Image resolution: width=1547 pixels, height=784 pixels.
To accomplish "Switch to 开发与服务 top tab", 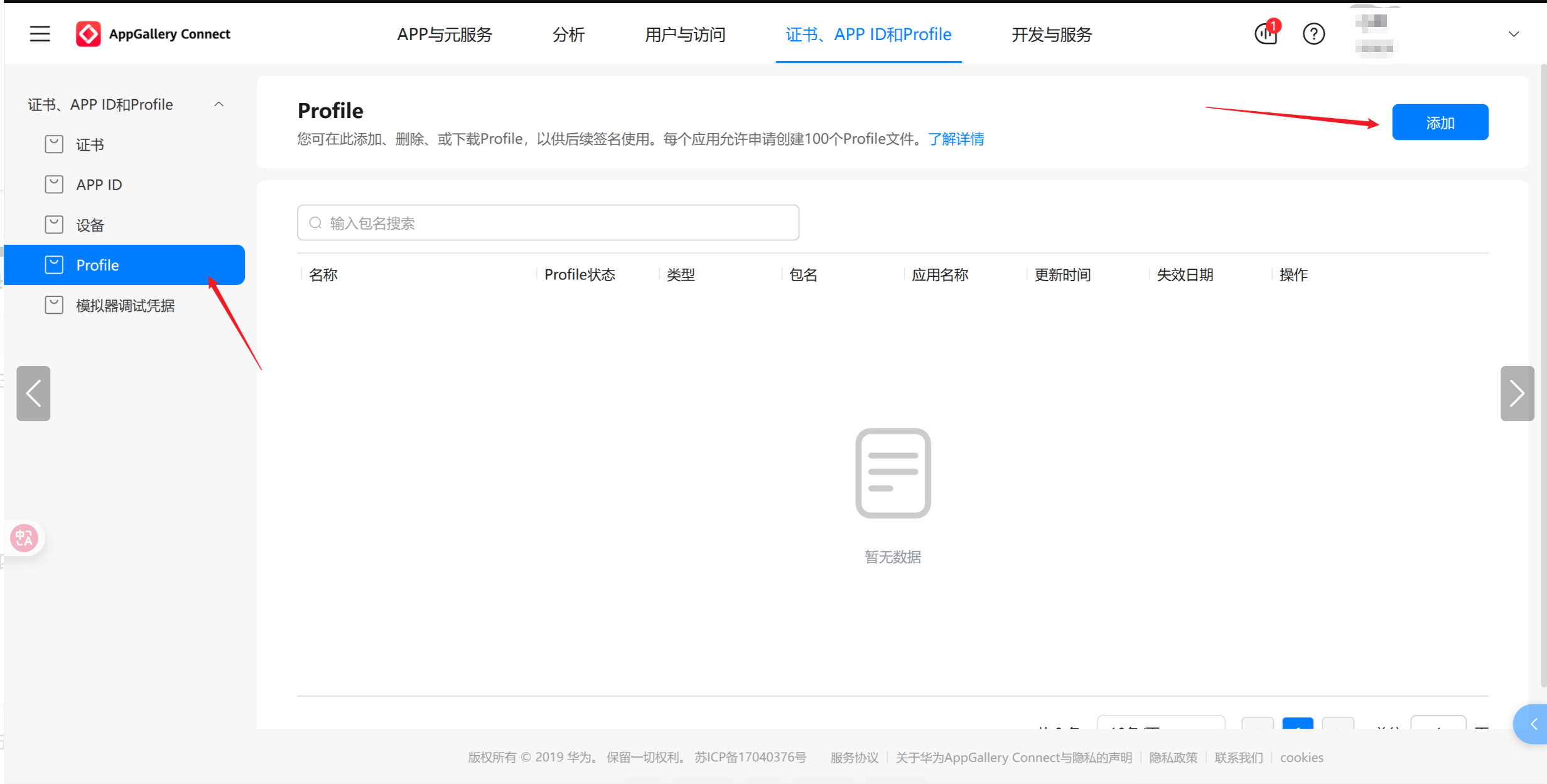I will 1052,35.
